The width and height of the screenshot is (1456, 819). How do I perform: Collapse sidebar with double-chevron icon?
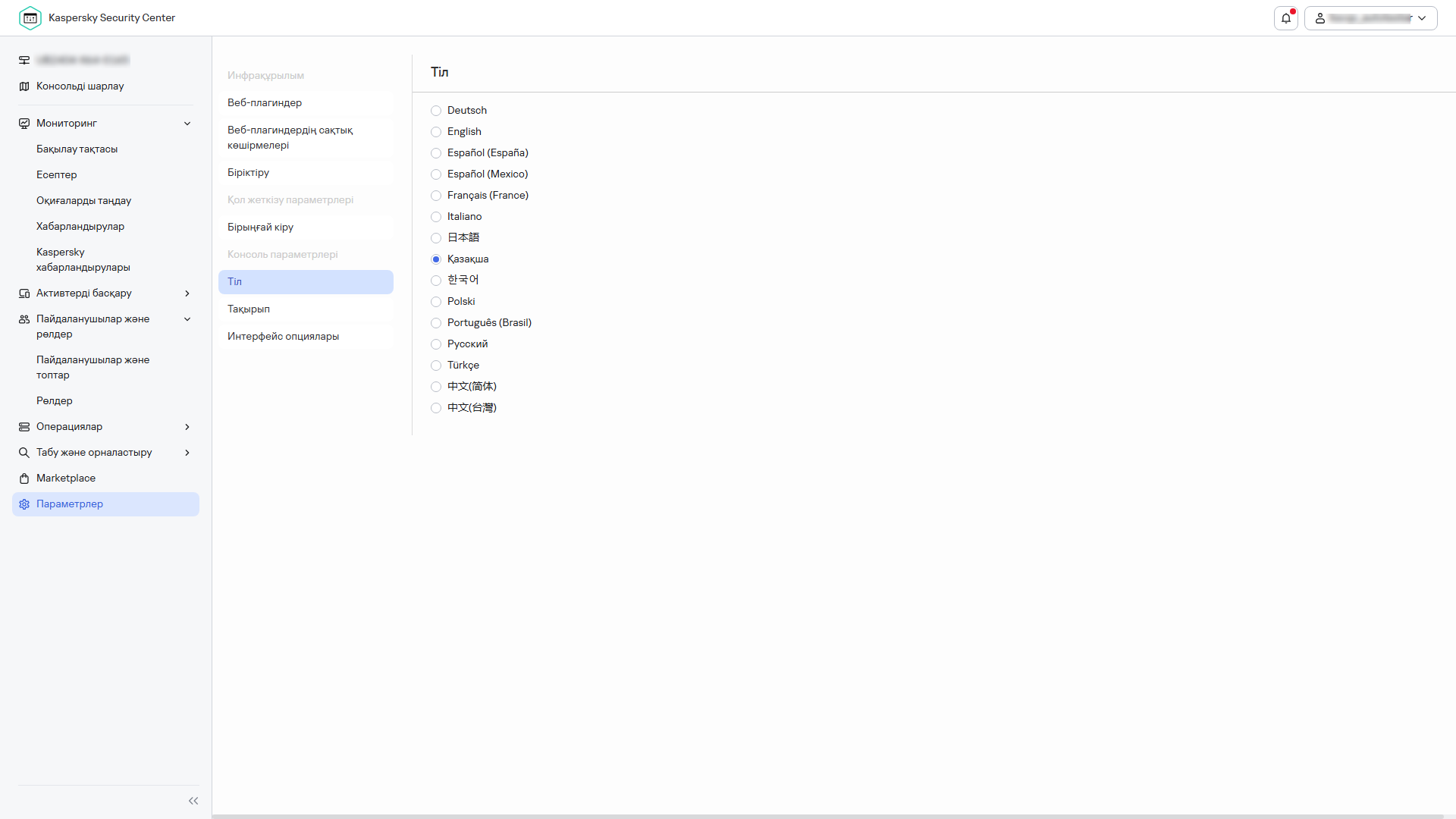(193, 801)
